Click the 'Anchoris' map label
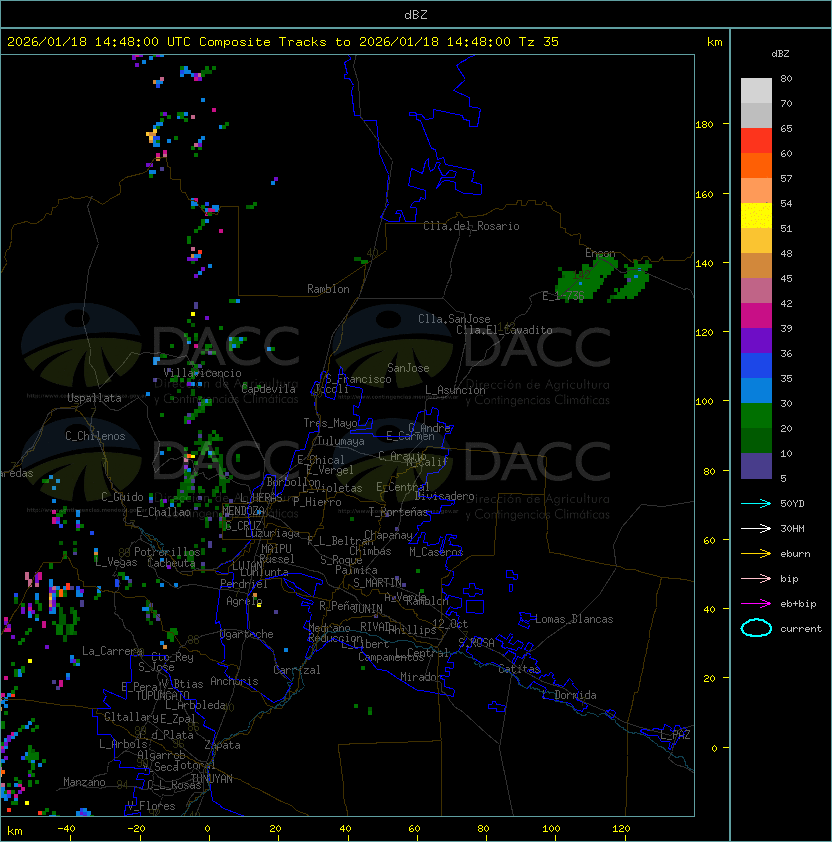The width and height of the screenshot is (832, 842). 234,681
